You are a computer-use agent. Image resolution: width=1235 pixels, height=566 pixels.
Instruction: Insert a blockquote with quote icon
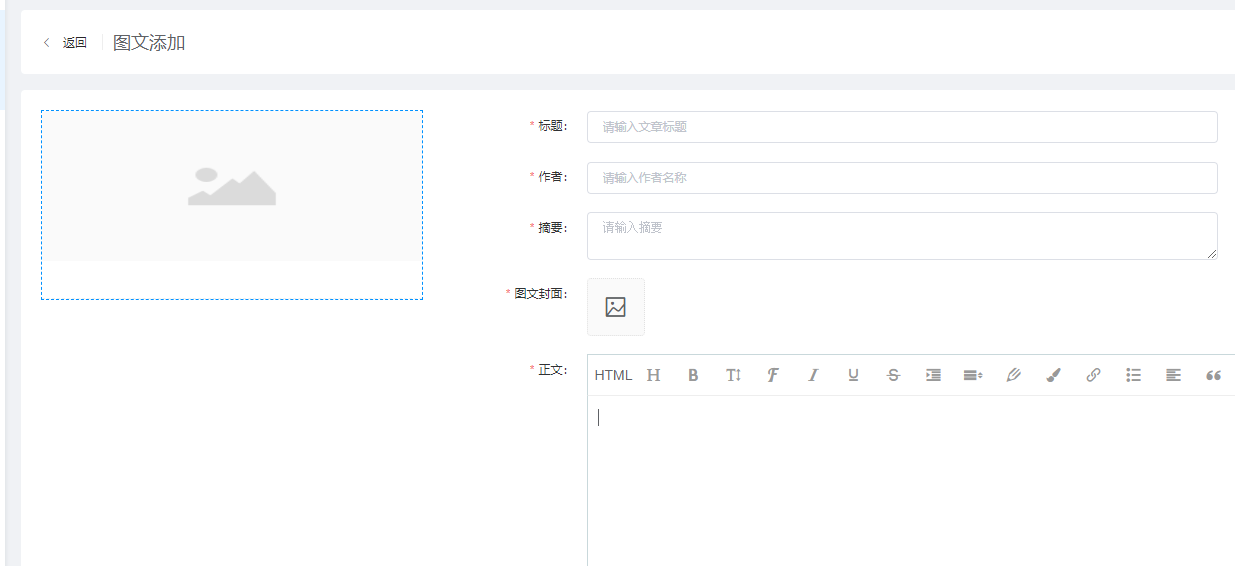pos(1213,375)
